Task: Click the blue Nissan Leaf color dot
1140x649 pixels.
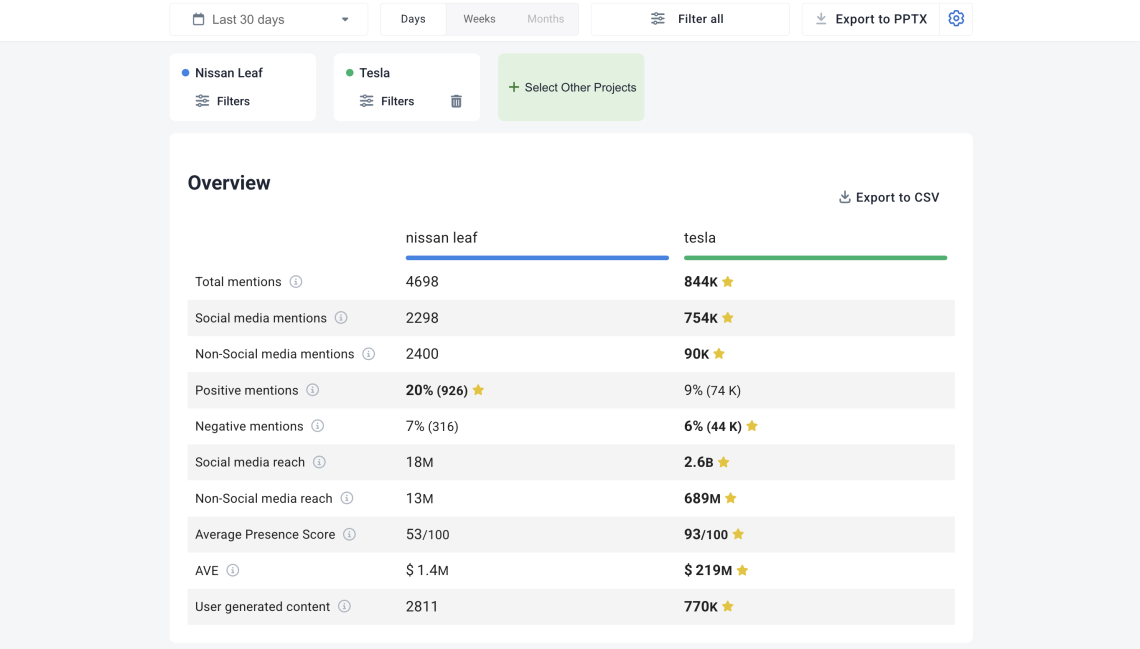Action: click(185, 73)
